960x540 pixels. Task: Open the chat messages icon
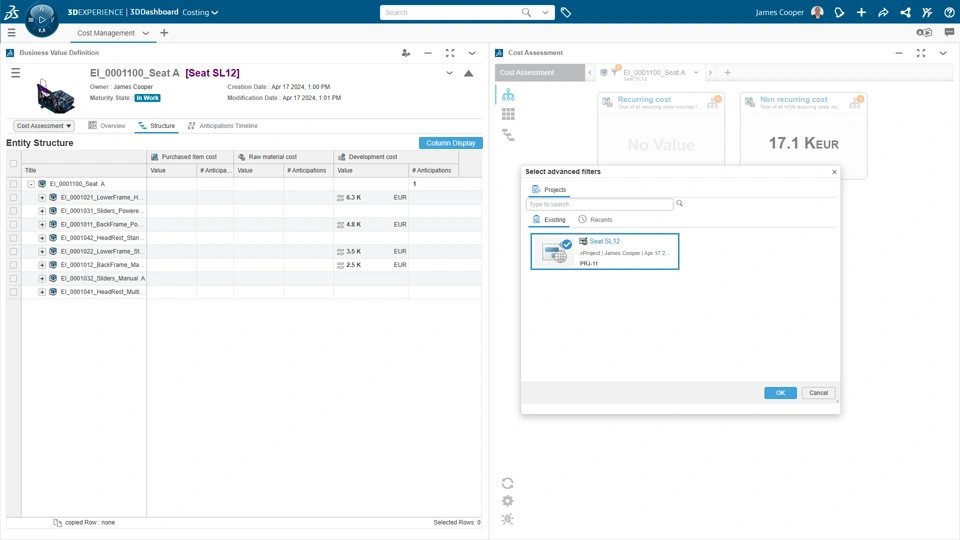point(949,32)
